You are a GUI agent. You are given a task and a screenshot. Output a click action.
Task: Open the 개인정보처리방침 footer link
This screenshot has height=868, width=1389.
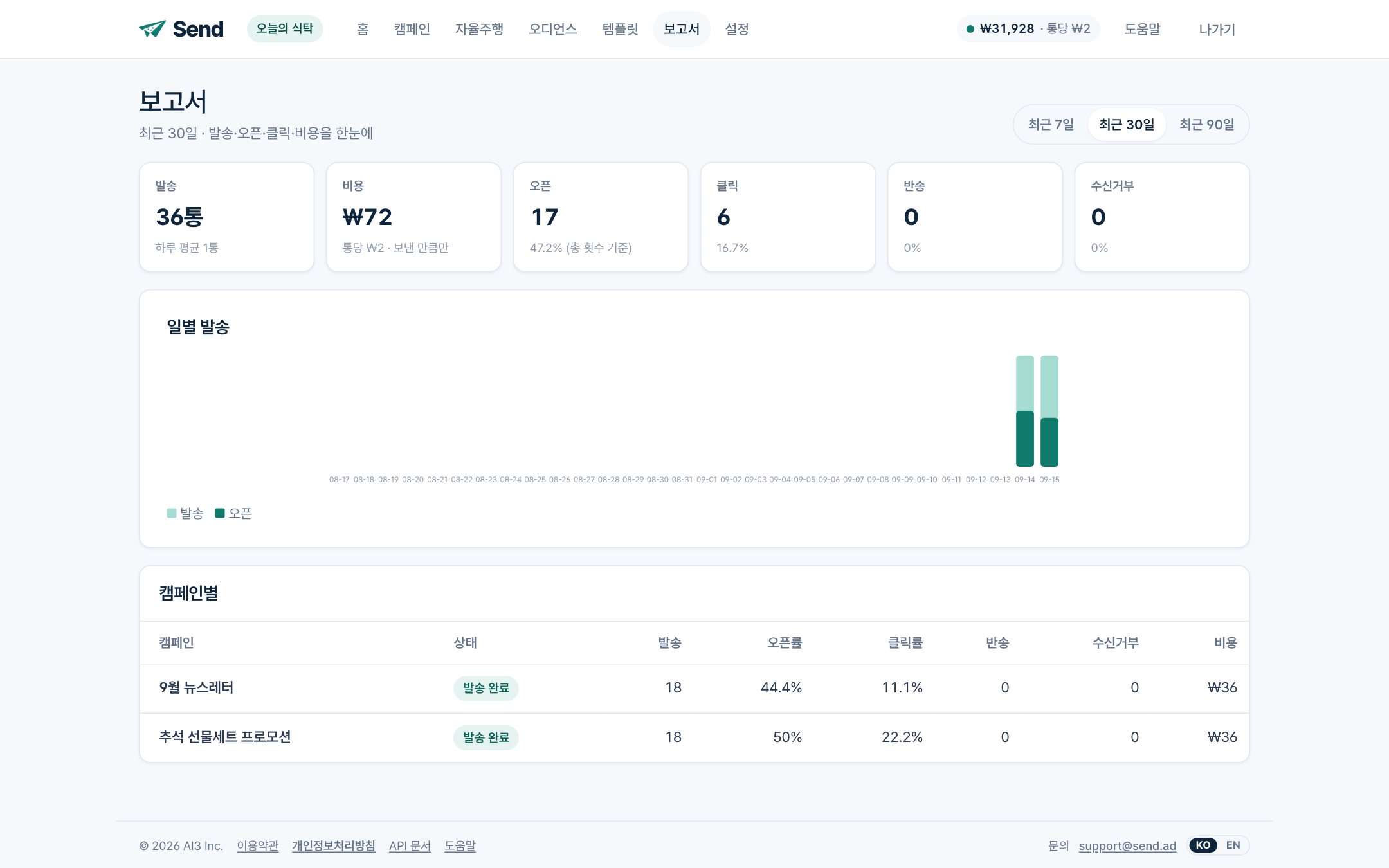coord(334,846)
